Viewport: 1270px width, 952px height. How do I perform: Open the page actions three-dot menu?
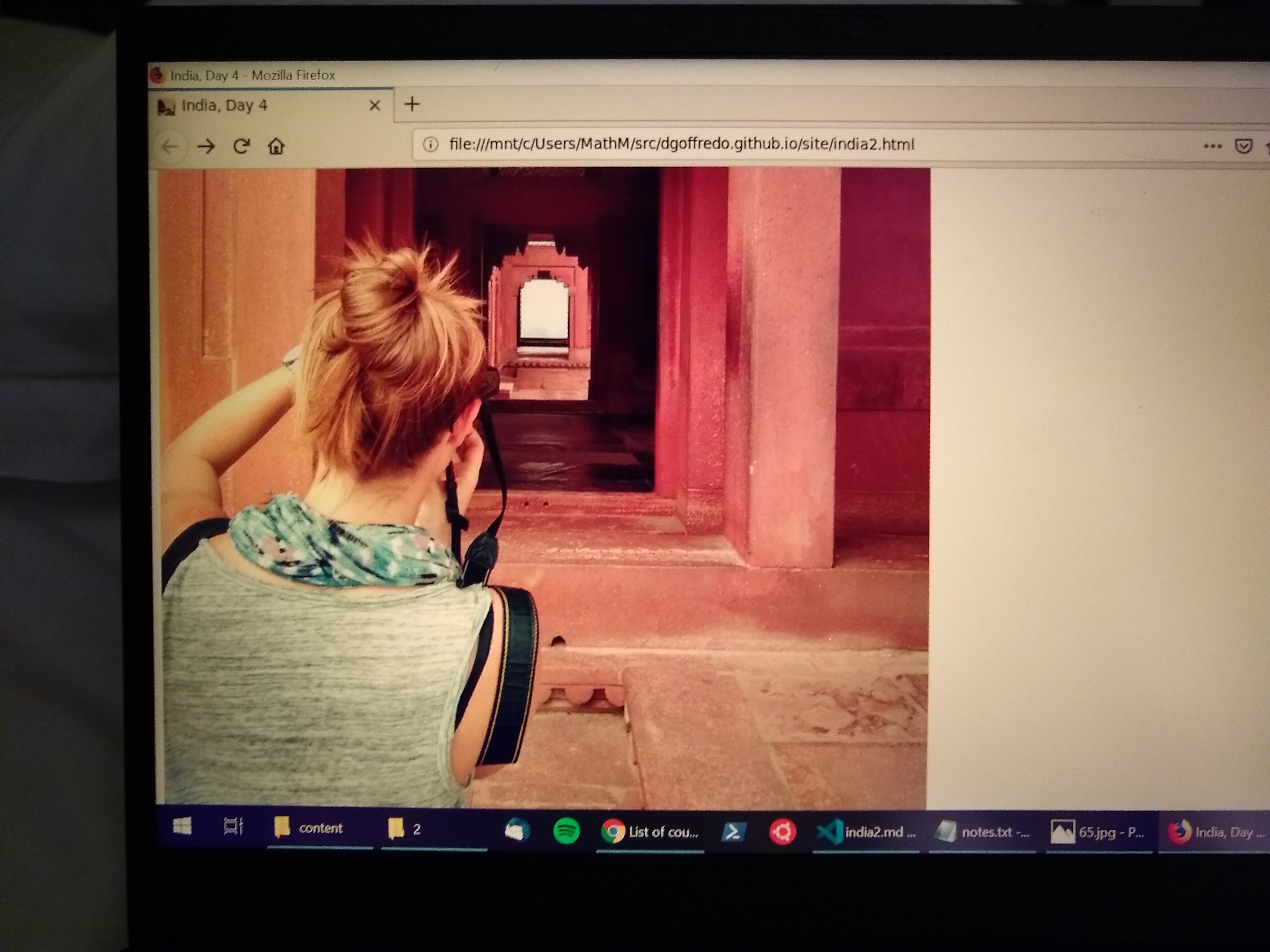point(1212,146)
